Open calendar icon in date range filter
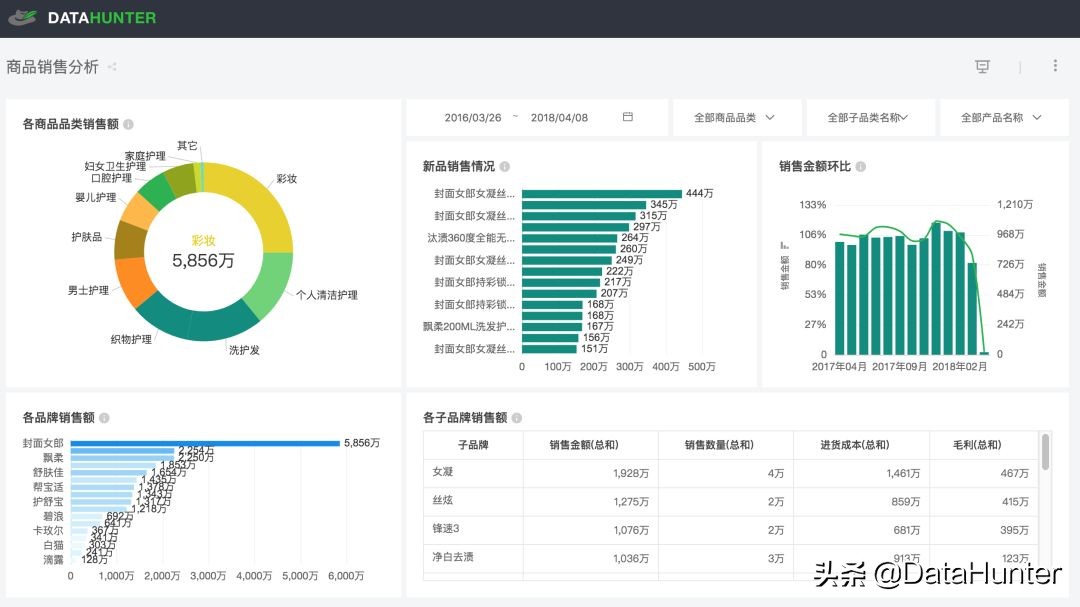 (x=628, y=117)
